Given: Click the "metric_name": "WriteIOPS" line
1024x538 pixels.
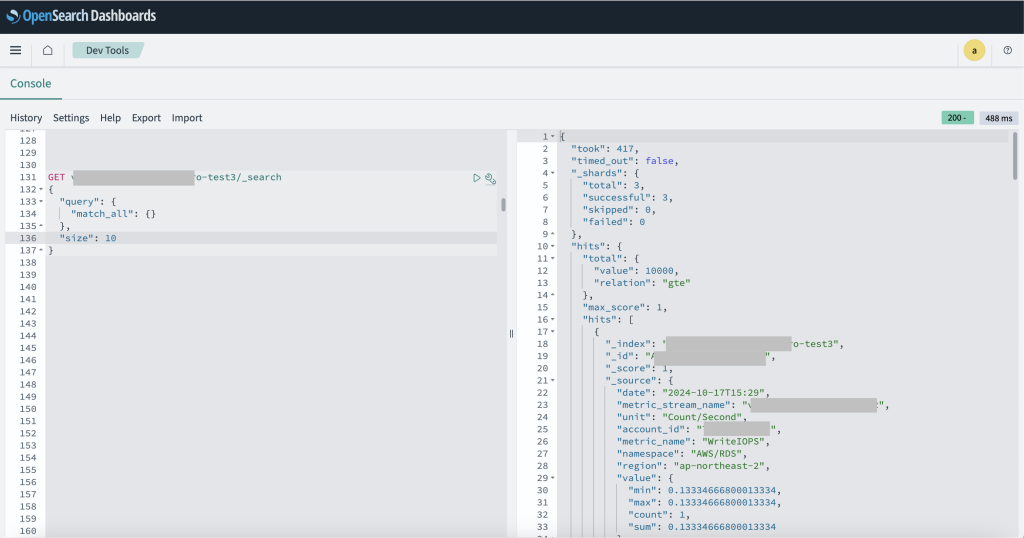Looking at the screenshot, I should pyautogui.click(x=694, y=442).
